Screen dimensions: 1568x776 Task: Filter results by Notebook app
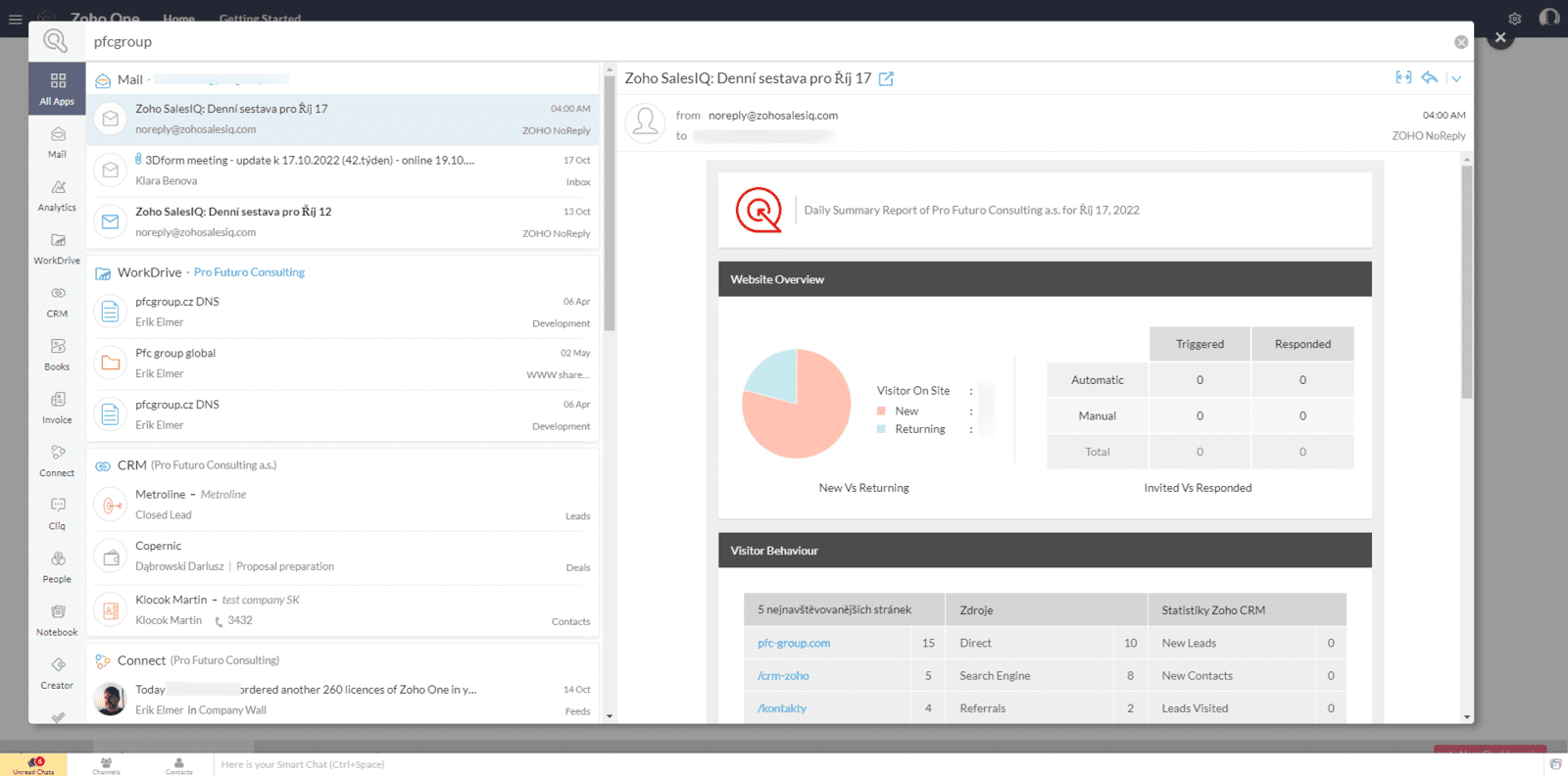(57, 619)
